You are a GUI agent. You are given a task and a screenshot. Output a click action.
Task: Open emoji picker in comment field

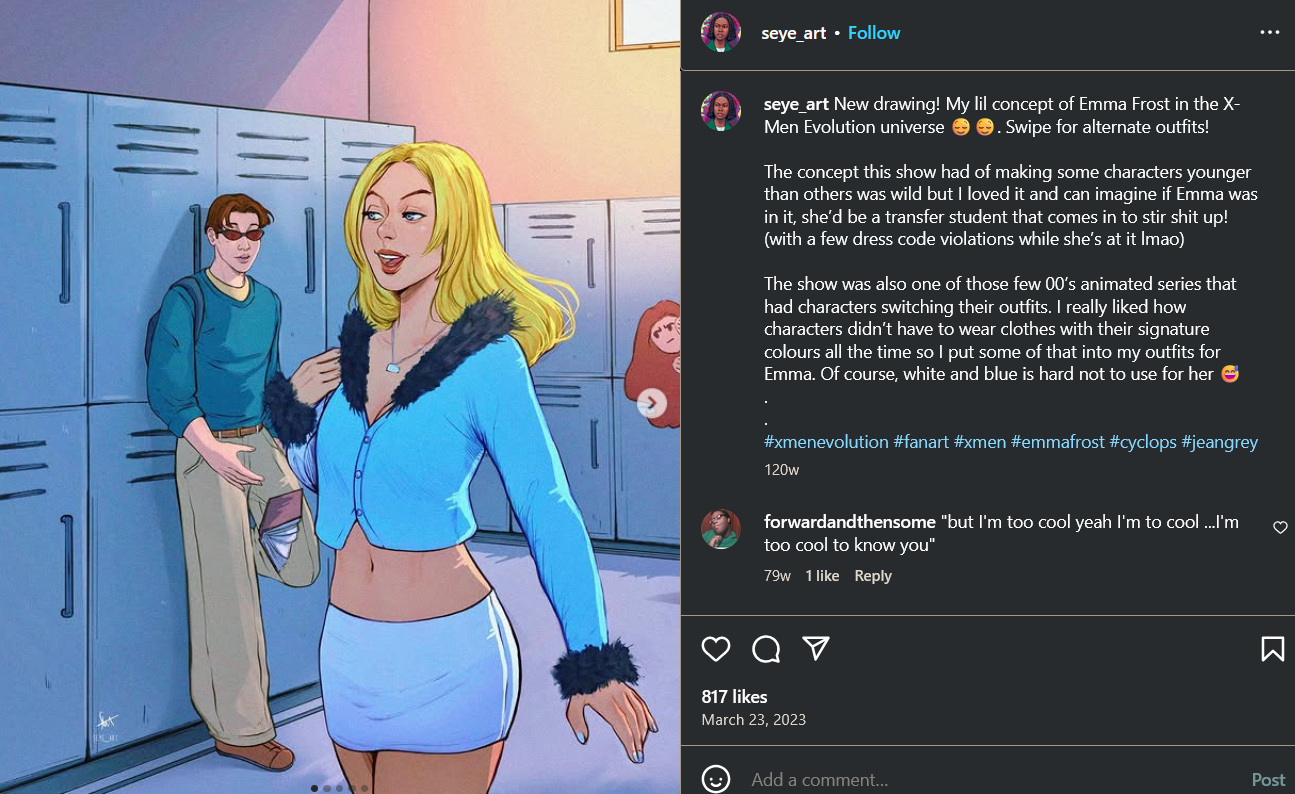[716, 779]
